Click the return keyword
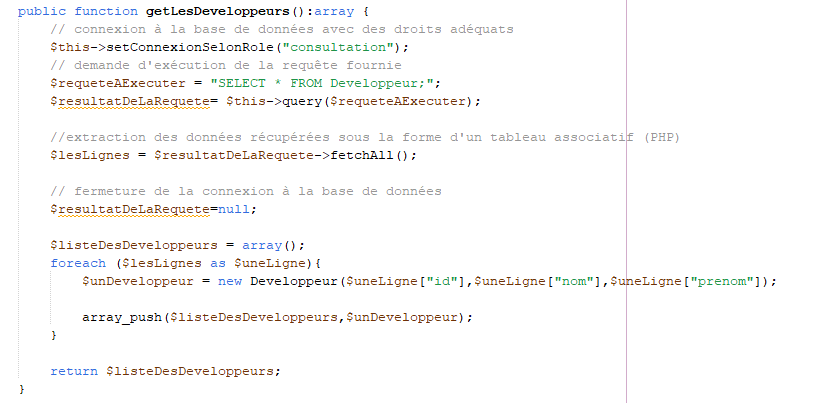 [x=74, y=371]
